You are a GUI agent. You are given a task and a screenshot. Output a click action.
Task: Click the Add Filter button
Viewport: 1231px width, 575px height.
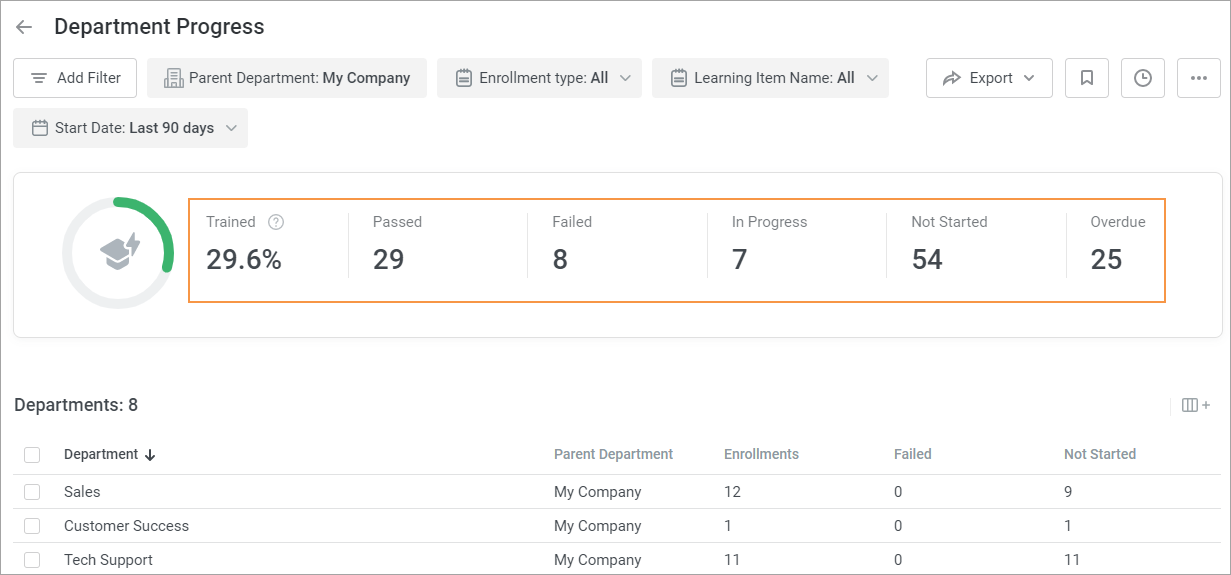[76, 78]
